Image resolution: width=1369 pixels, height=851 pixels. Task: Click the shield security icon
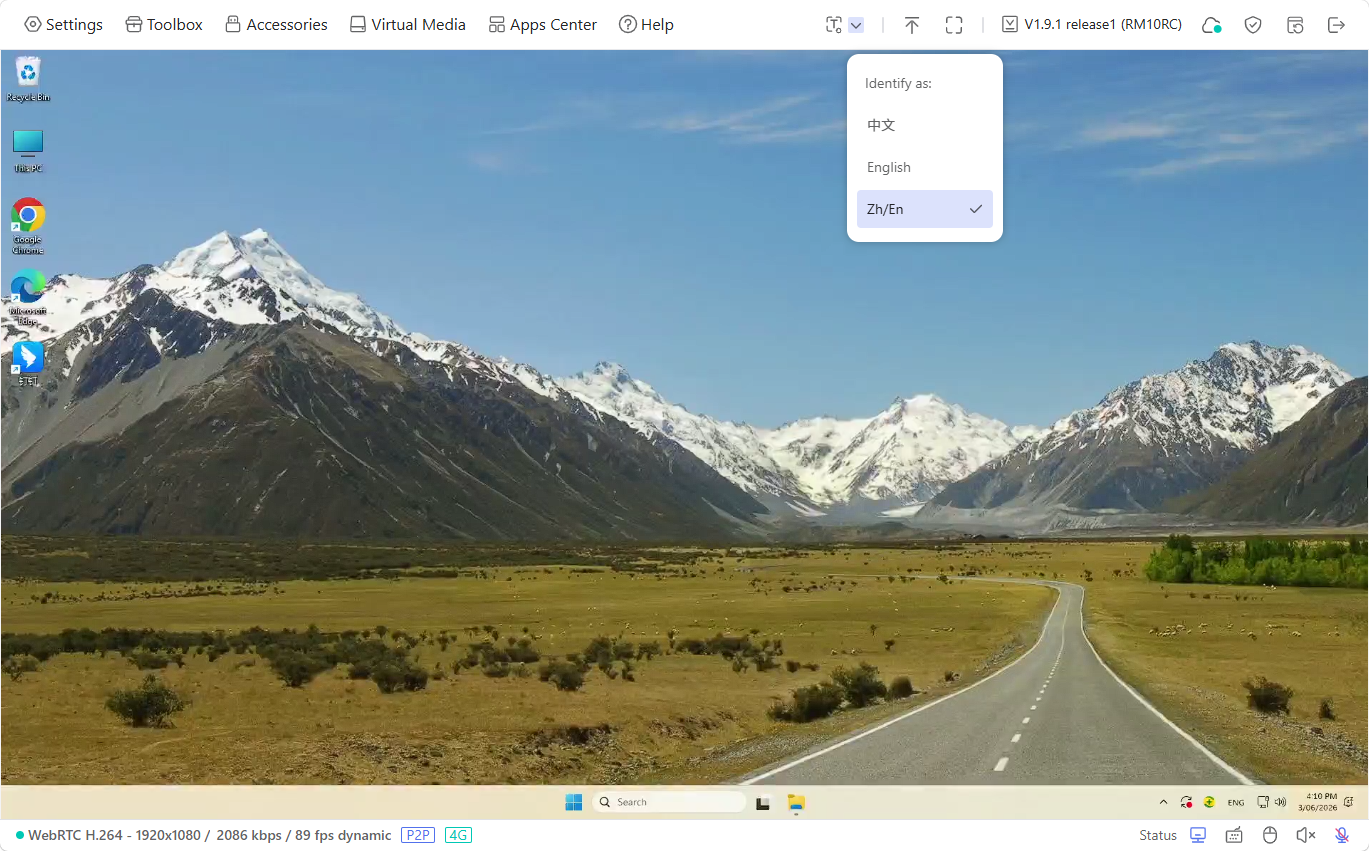(x=1253, y=25)
